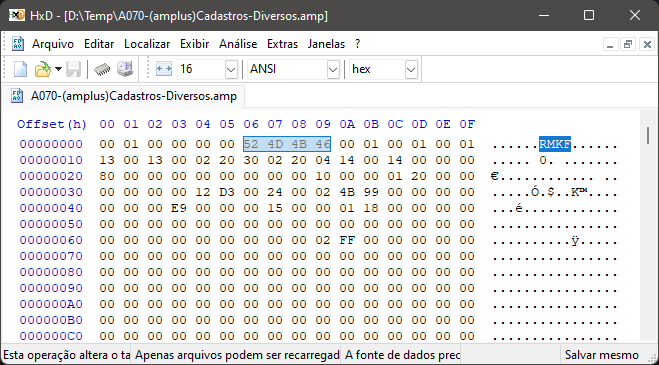Click highlighted RMKF text in decoded column
The height and width of the screenshot is (365, 659).
coord(555,145)
